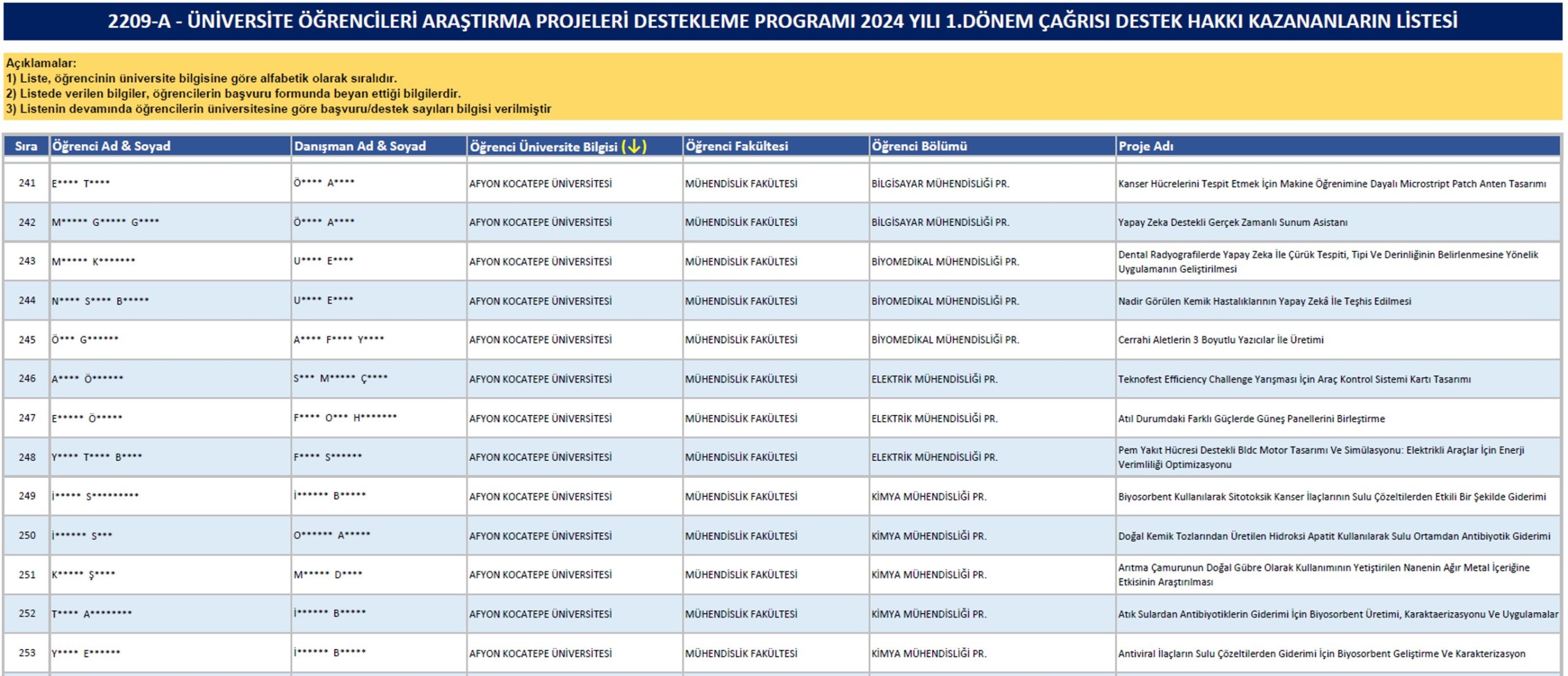Click row number 244
Image resolution: width=1568 pixels, height=676 pixels.
pos(27,300)
